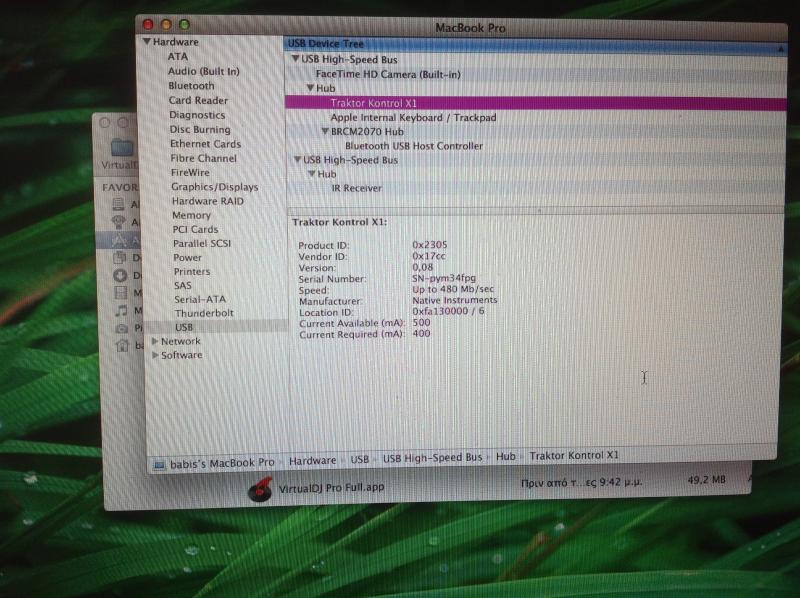
Task: Show Graphics/Displays information
Action: click(x=215, y=187)
